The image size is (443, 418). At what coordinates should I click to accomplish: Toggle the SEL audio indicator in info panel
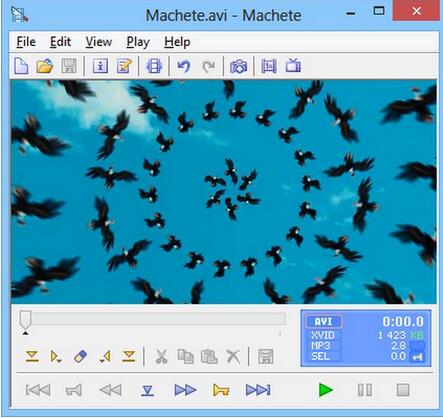(417, 357)
